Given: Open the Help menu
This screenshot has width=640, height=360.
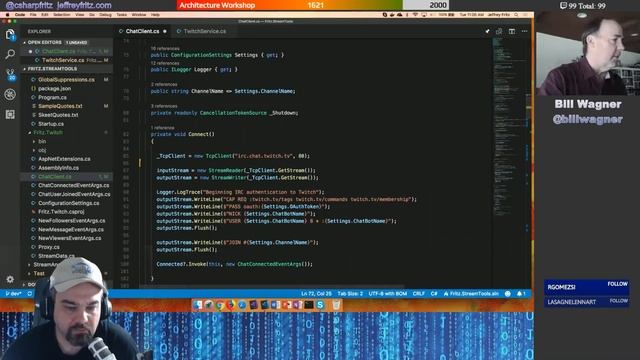Looking at the screenshot, I should (x=155, y=15).
